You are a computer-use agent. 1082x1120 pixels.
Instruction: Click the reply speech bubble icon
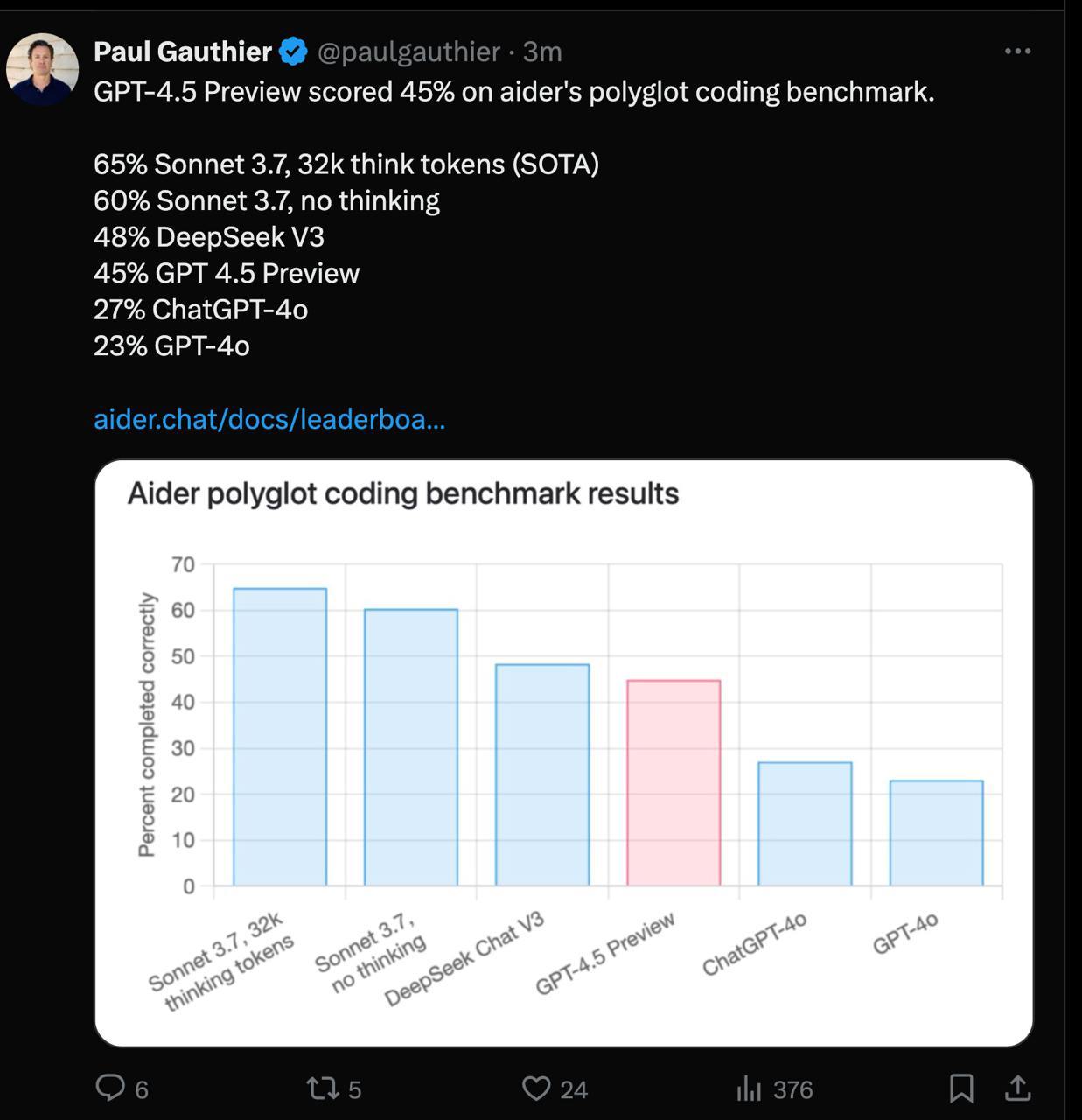(110, 1088)
